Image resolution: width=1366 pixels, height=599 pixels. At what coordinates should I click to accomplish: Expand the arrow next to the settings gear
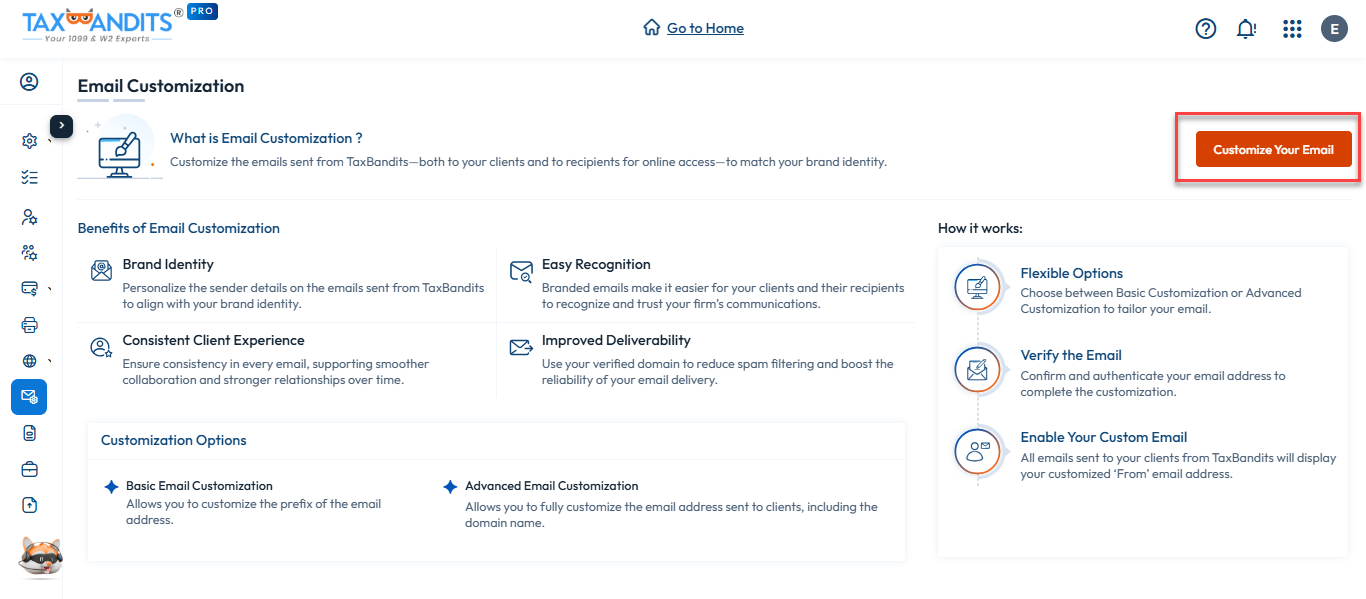click(50, 141)
